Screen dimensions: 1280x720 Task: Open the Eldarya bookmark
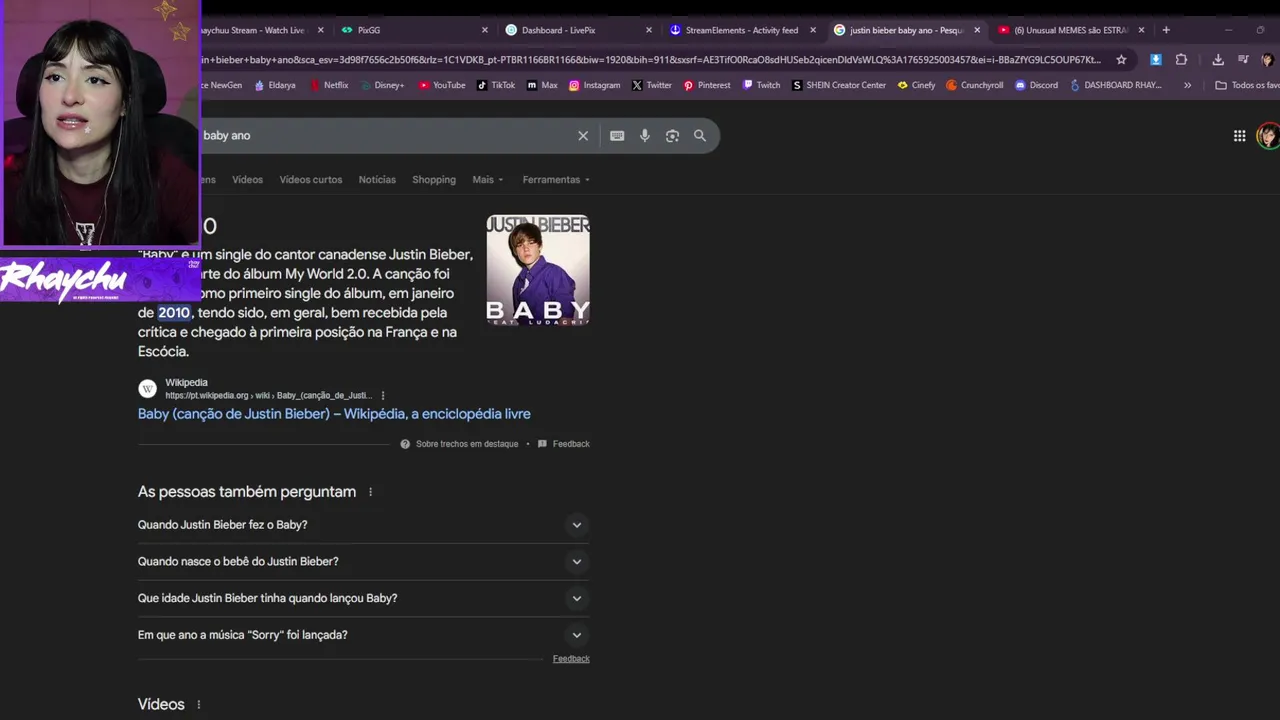coord(275,85)
